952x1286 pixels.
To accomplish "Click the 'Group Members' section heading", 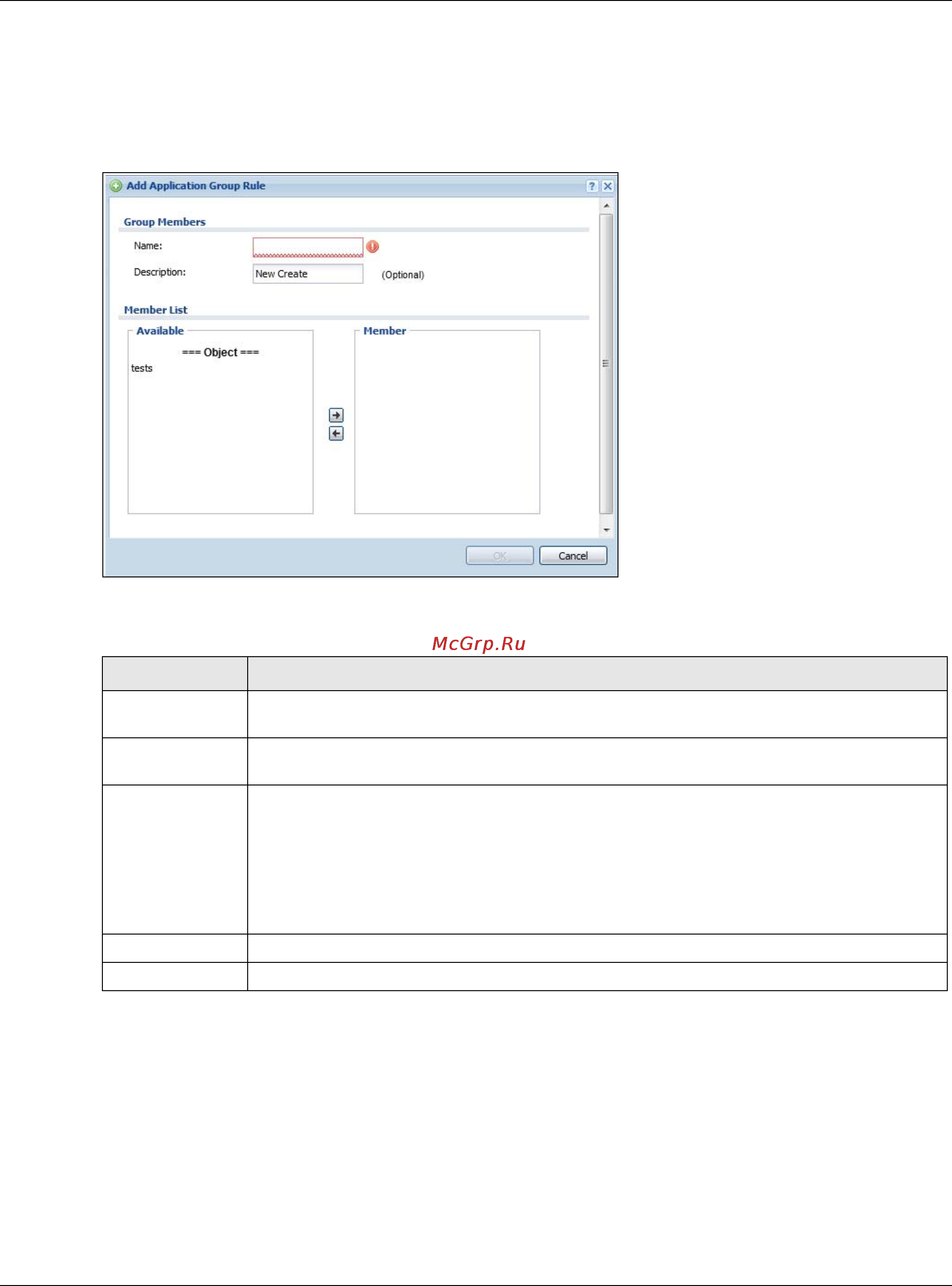I will pos(164,222).
